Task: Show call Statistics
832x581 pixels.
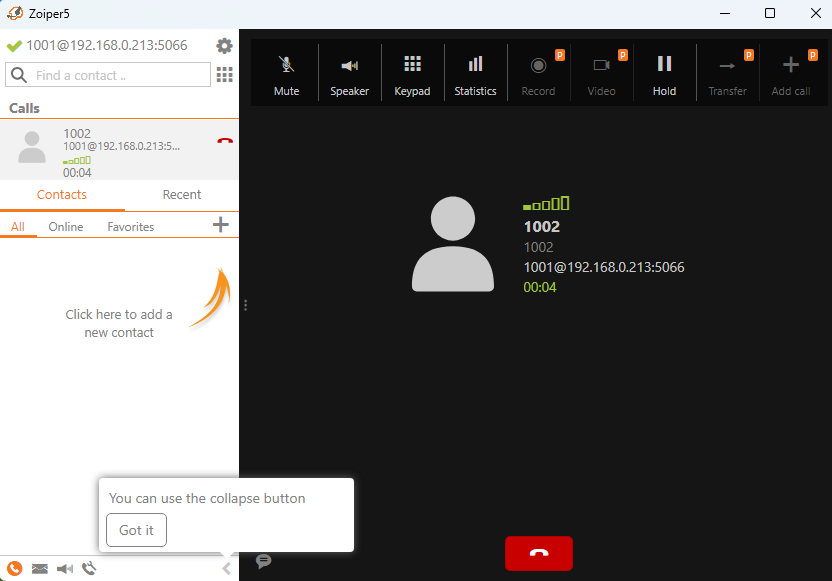Action: [475, 73]
